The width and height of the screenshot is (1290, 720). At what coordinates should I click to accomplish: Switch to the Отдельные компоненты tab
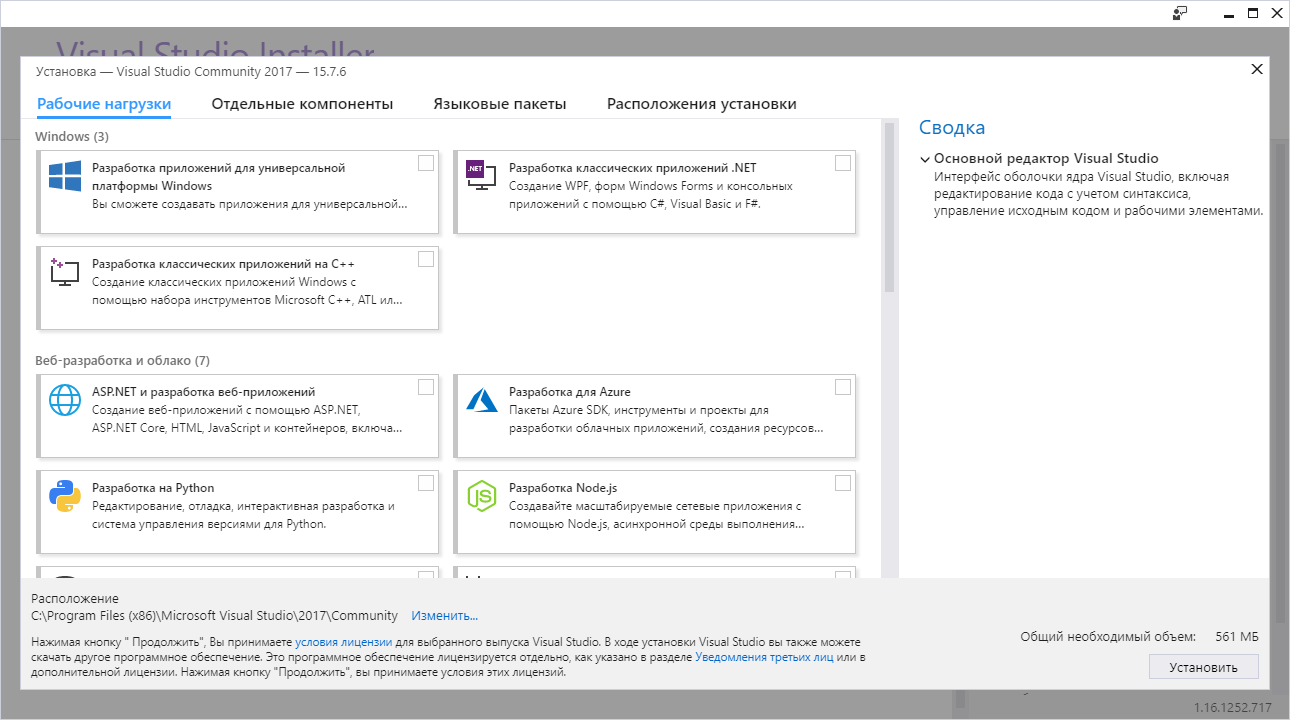302,104
